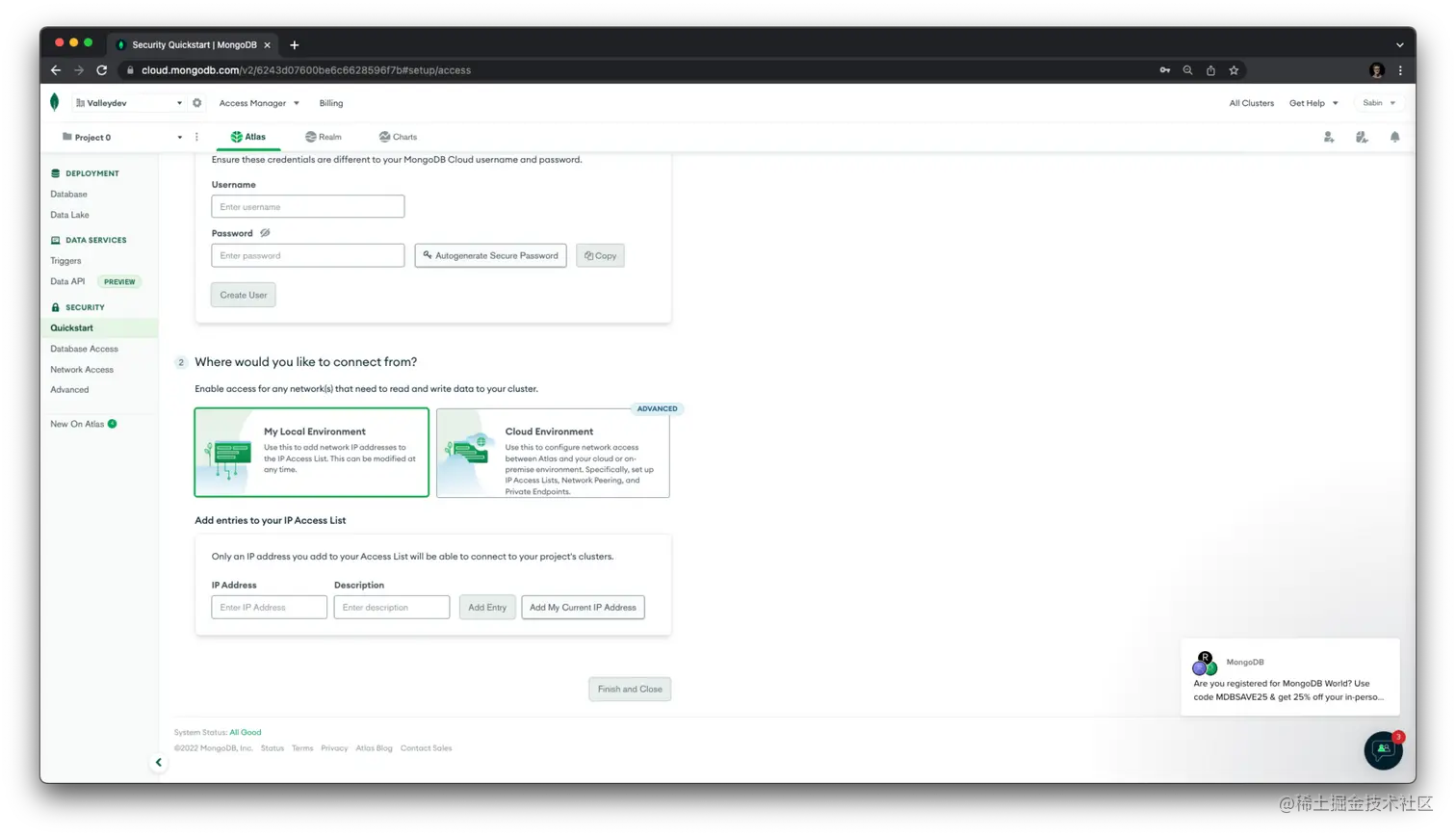Click the invite user icon
1456x836 pixels.
point(1329,137)
